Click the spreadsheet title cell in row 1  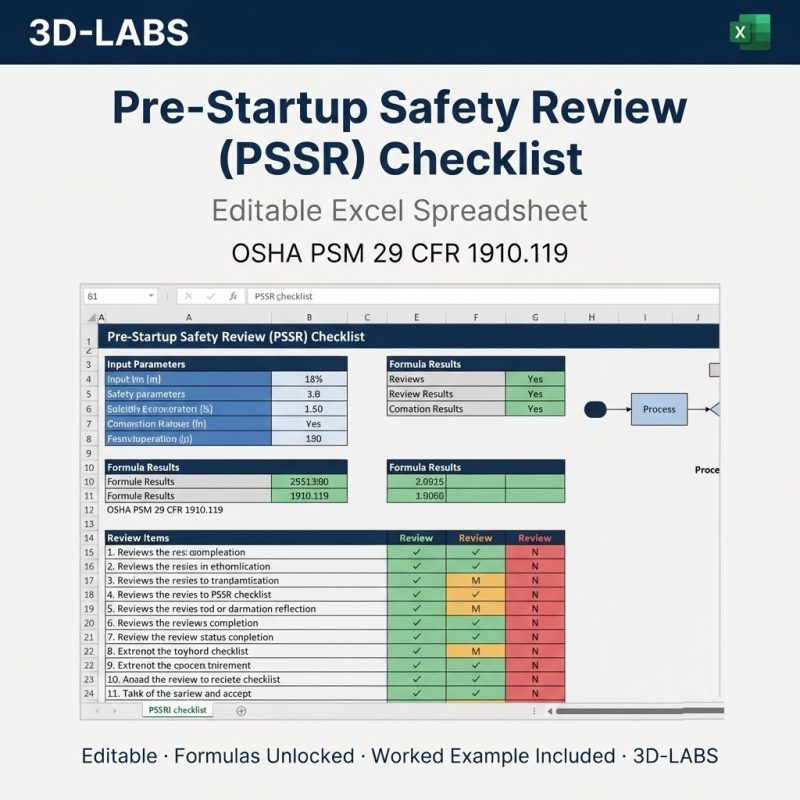coord(409,337)
